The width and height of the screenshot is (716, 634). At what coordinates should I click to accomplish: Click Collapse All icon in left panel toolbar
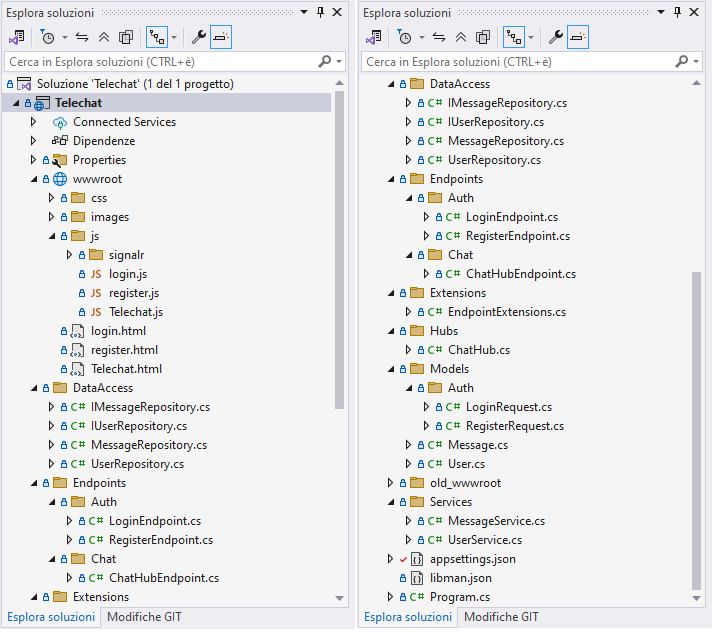point(105,37)
